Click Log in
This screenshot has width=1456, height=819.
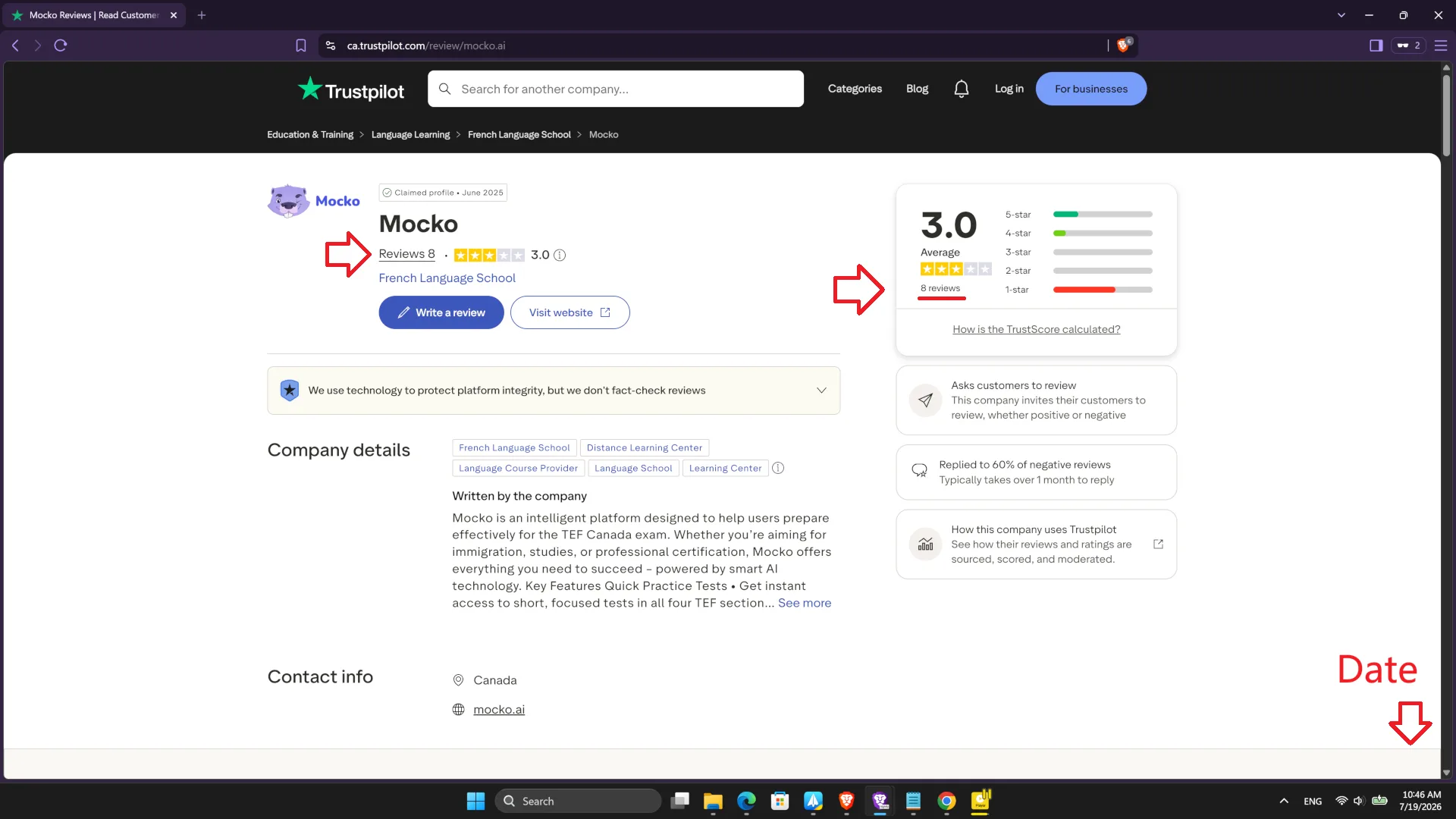pos(1009,89)
